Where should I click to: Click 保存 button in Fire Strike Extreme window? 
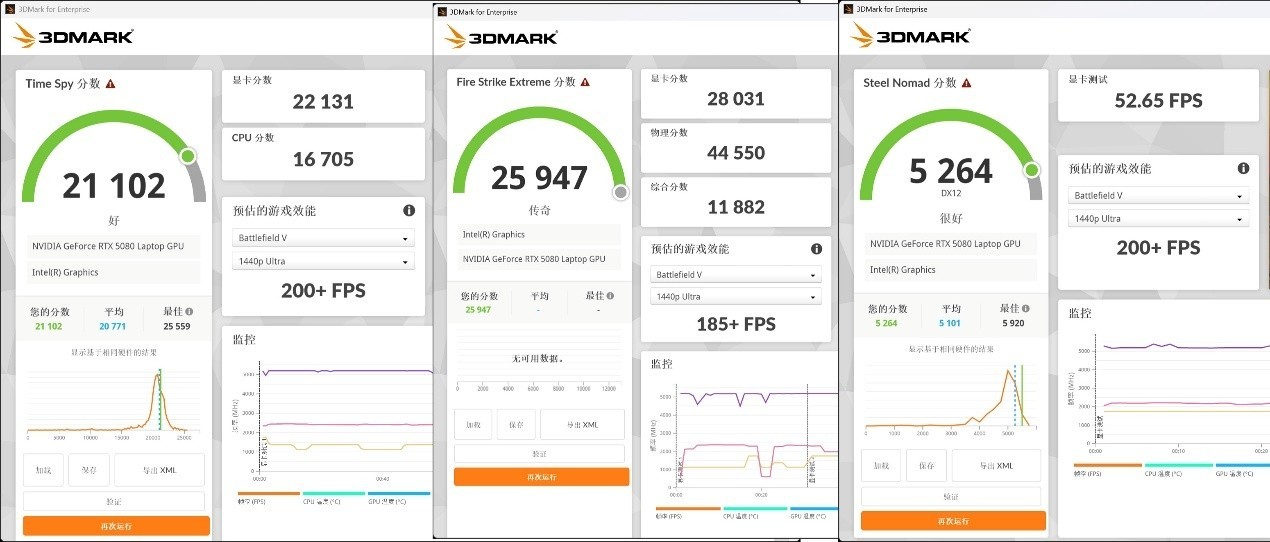[516, 425]
